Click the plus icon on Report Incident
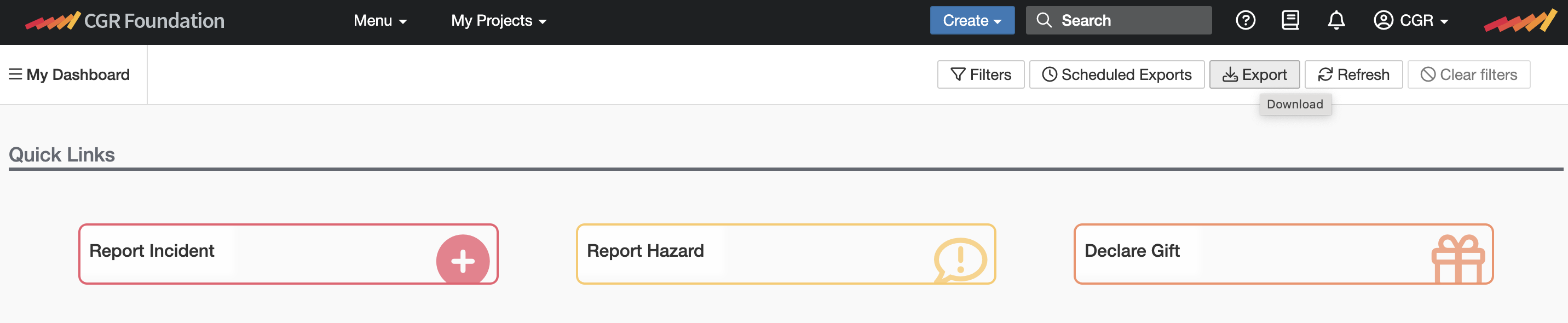The image size is (1568, 323). [x=463, y=261]
